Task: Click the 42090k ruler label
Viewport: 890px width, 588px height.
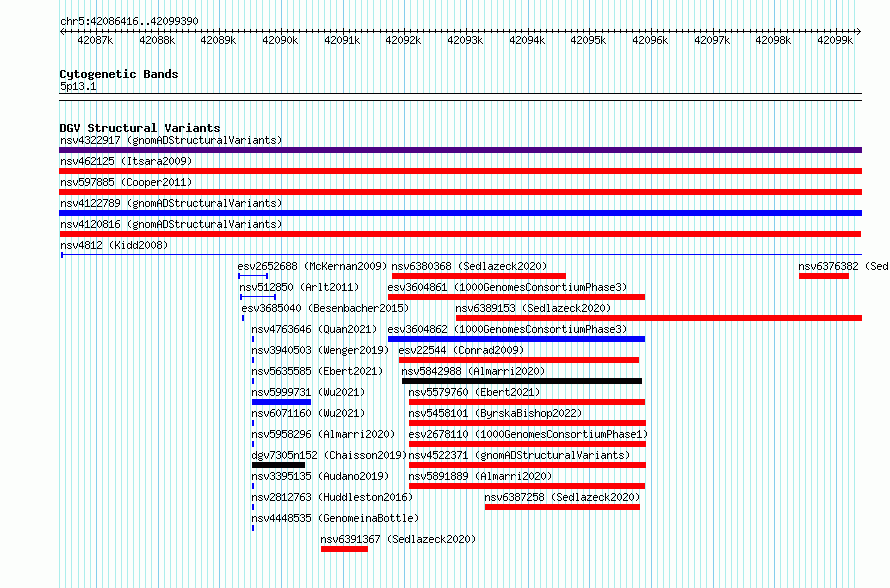Action: [280, 40]
